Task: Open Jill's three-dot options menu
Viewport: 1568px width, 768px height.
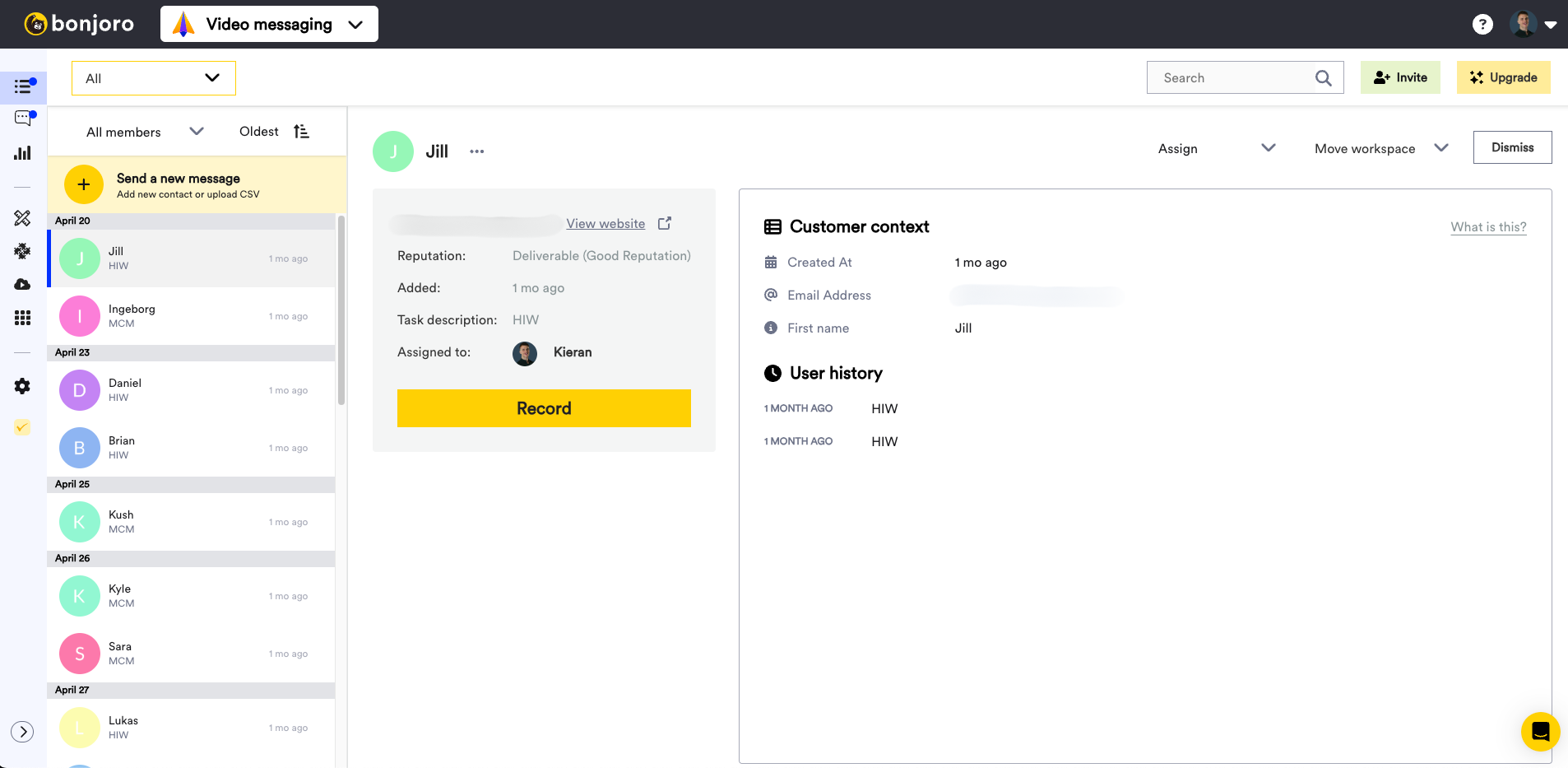Action: (477, 151)
